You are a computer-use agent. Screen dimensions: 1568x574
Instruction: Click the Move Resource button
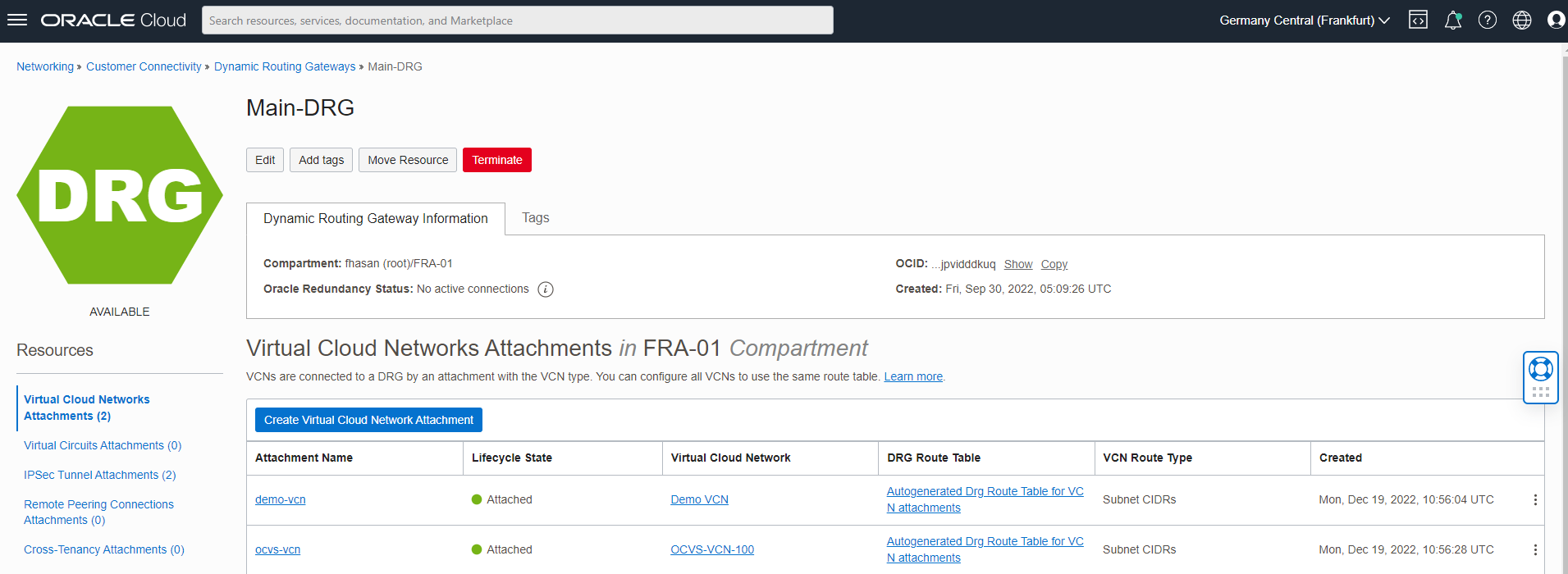coord(408,160)
